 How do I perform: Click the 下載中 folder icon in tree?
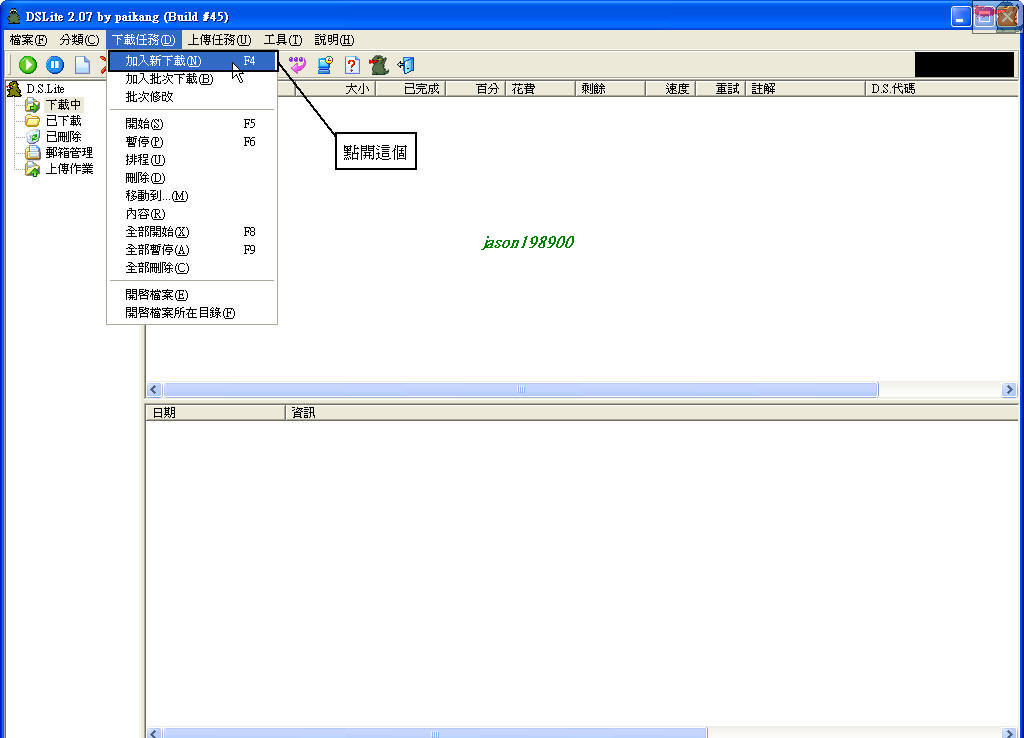32,104
